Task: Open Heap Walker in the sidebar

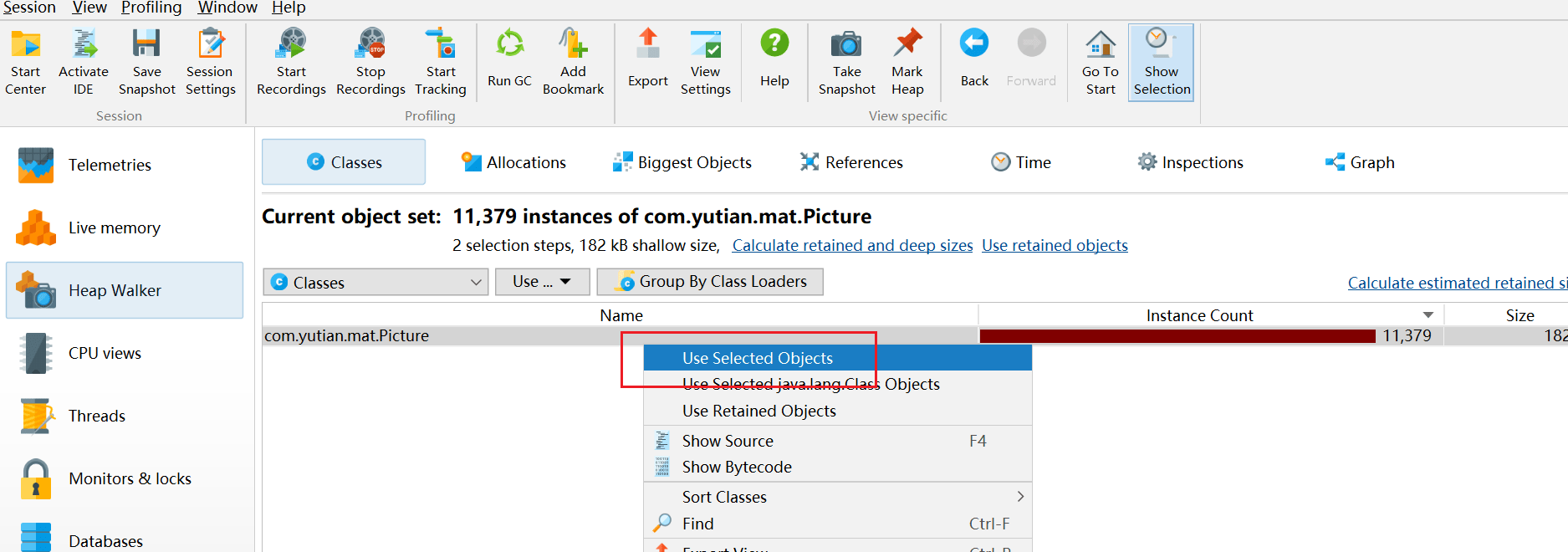Action: pos(125,290)
